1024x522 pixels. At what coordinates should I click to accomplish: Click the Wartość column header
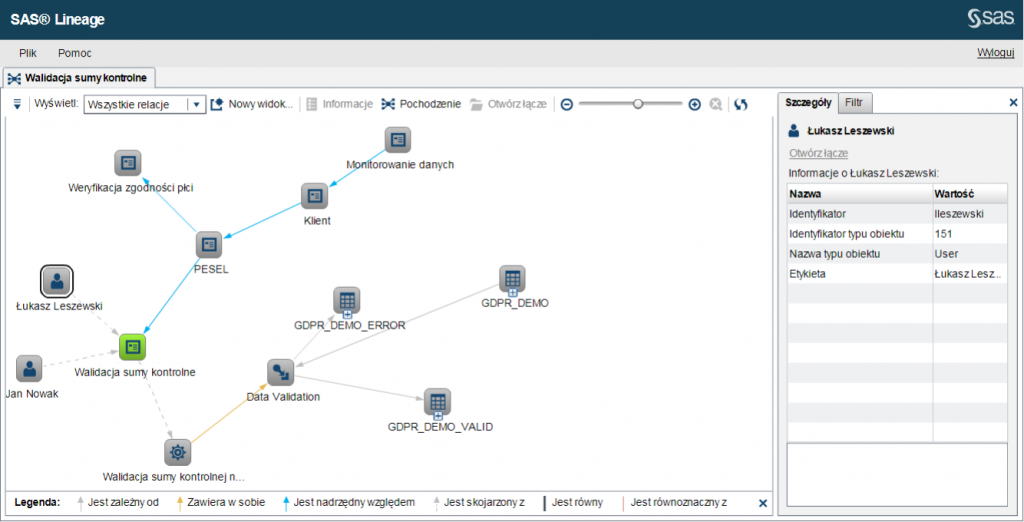point(970,194)
